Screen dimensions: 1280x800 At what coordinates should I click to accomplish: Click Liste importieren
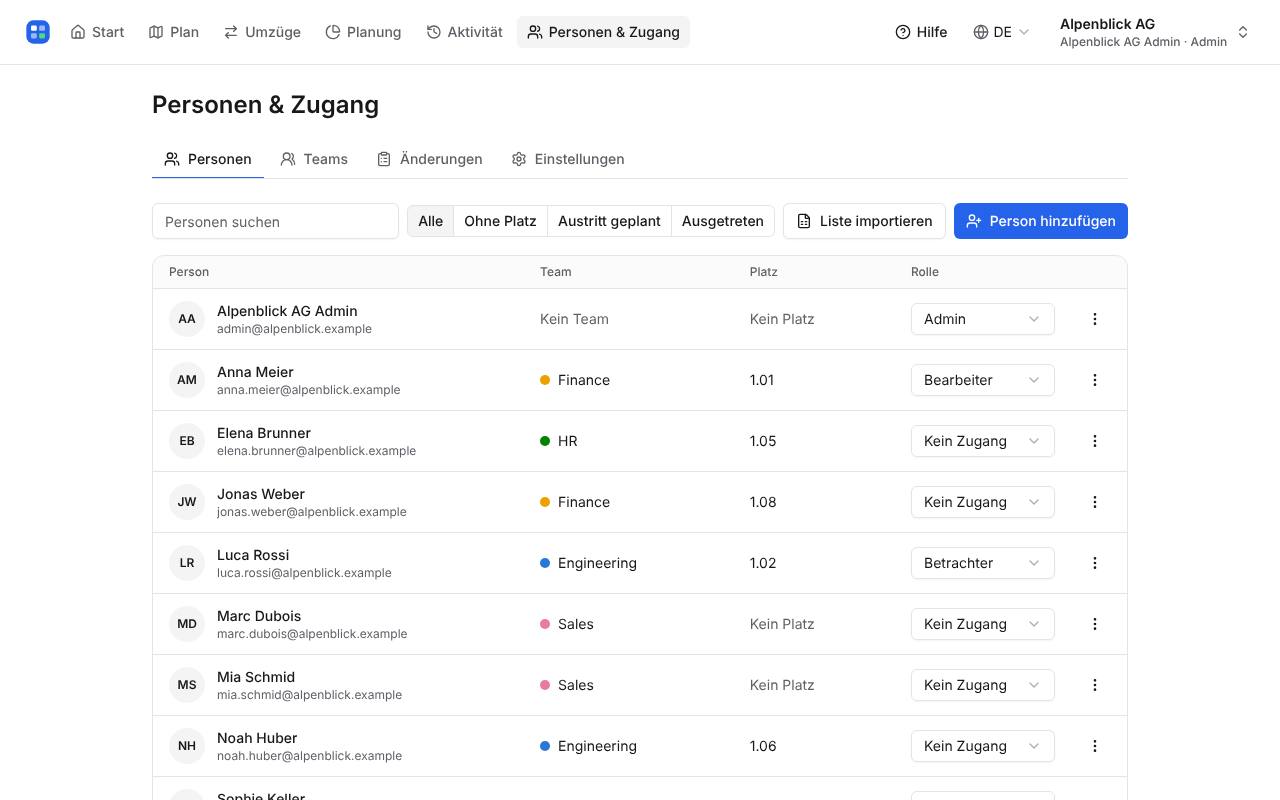click(864, 221)
